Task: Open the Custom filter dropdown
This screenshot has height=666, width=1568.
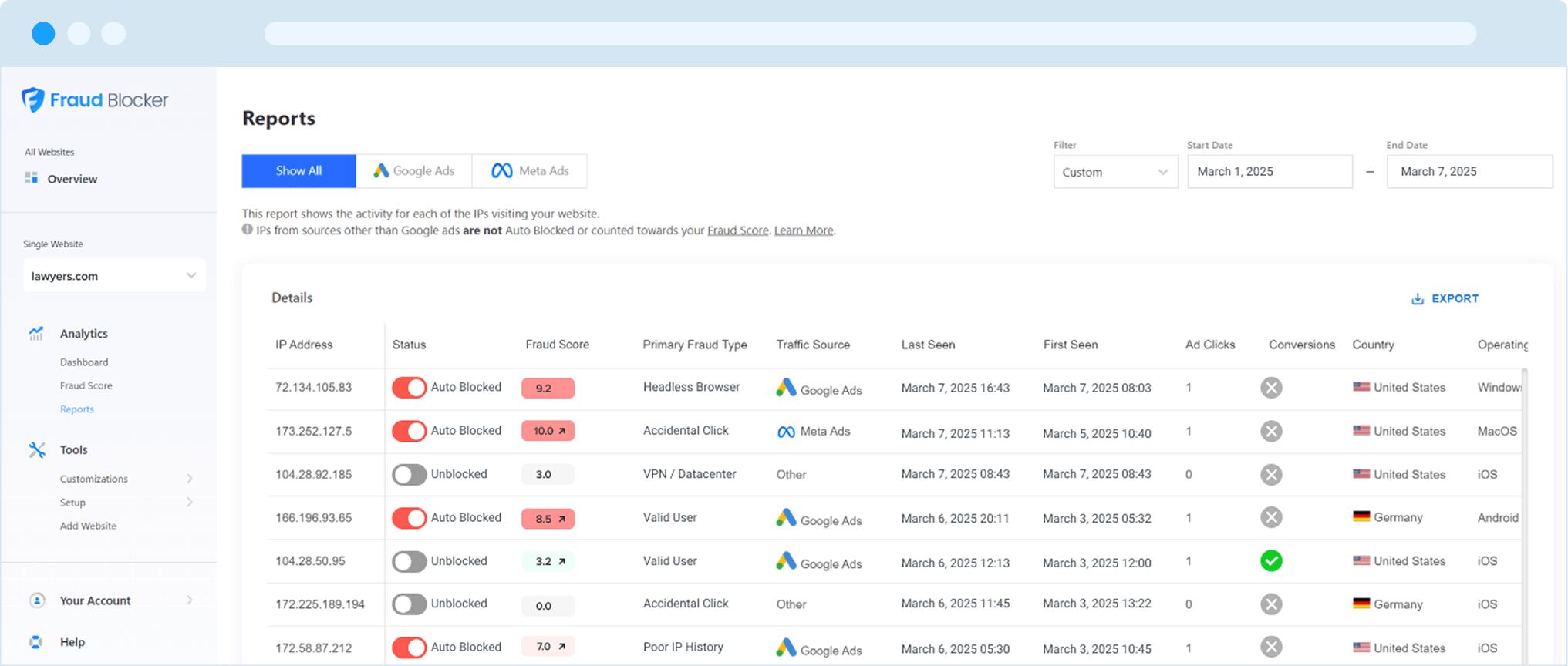Action: point(1115,172)
